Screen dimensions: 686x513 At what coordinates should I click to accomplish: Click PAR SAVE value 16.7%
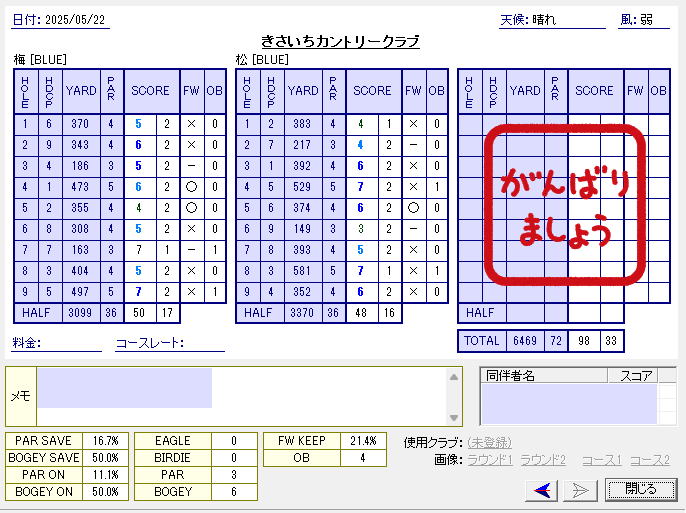tap(105, 441)
